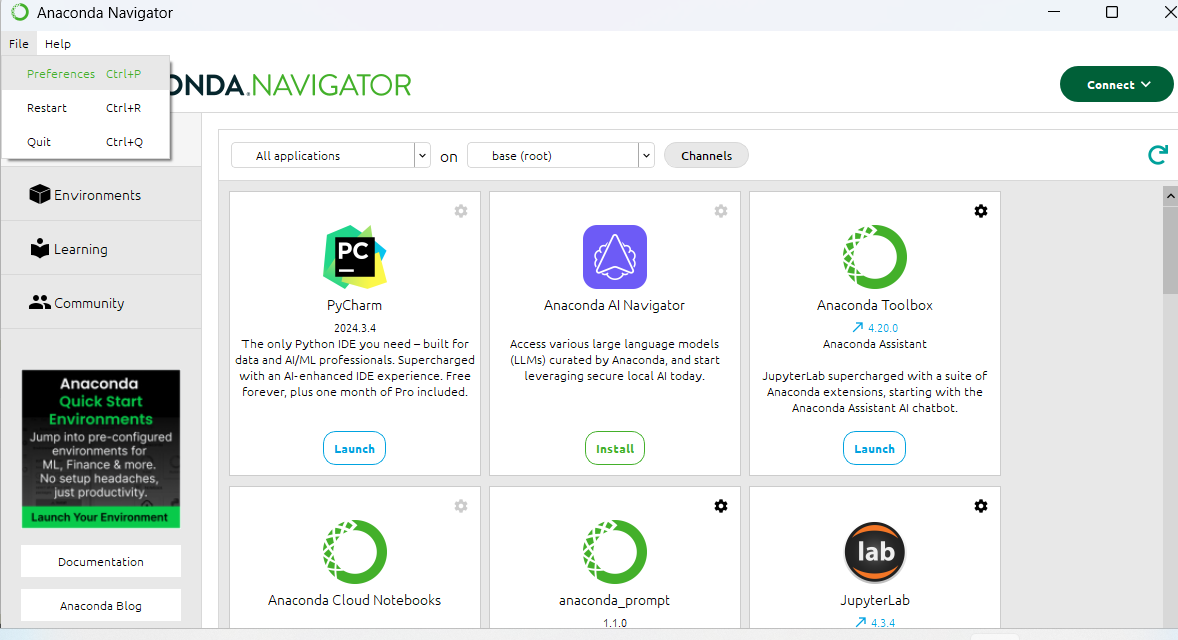Open the Connect dropdown menu
The image size is (1178, 640).
click(x=1116, y=84)
